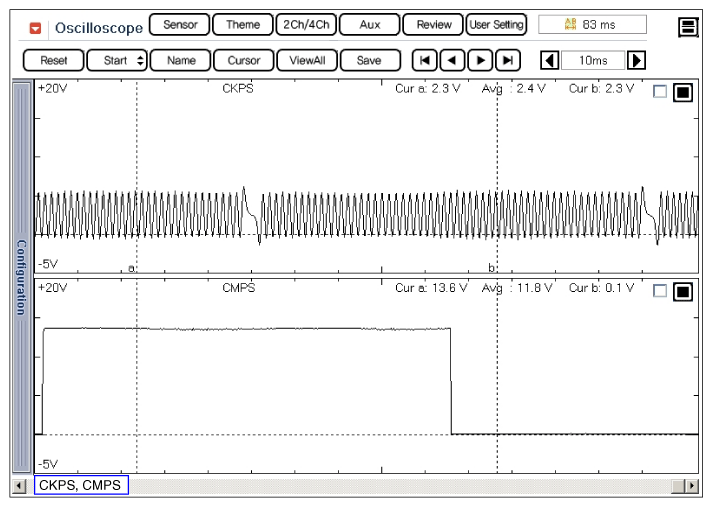This screenshot has height=507, width=712.
Task: Open the panel menu icon at top right
Action: pyautogui.click(x=688, y=27)
